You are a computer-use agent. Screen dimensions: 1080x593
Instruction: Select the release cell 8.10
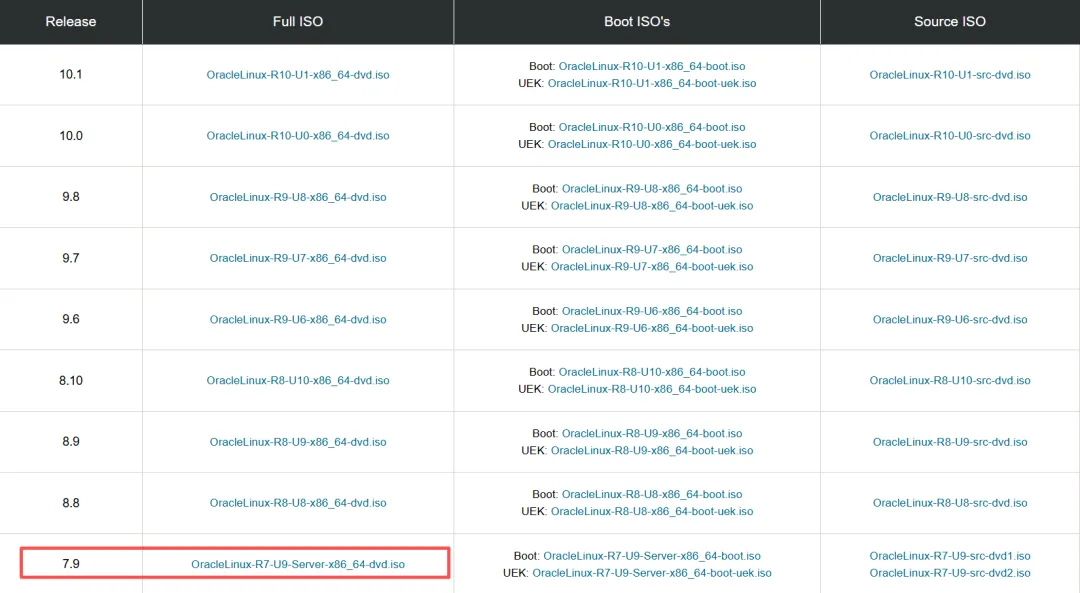pyautogui.click(x=71, y=380)
